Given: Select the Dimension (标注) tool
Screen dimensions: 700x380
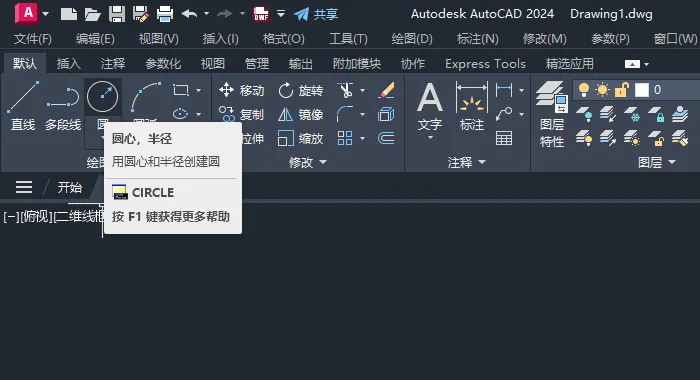Looking at the screenshot, I should click(x=472, y=106).
